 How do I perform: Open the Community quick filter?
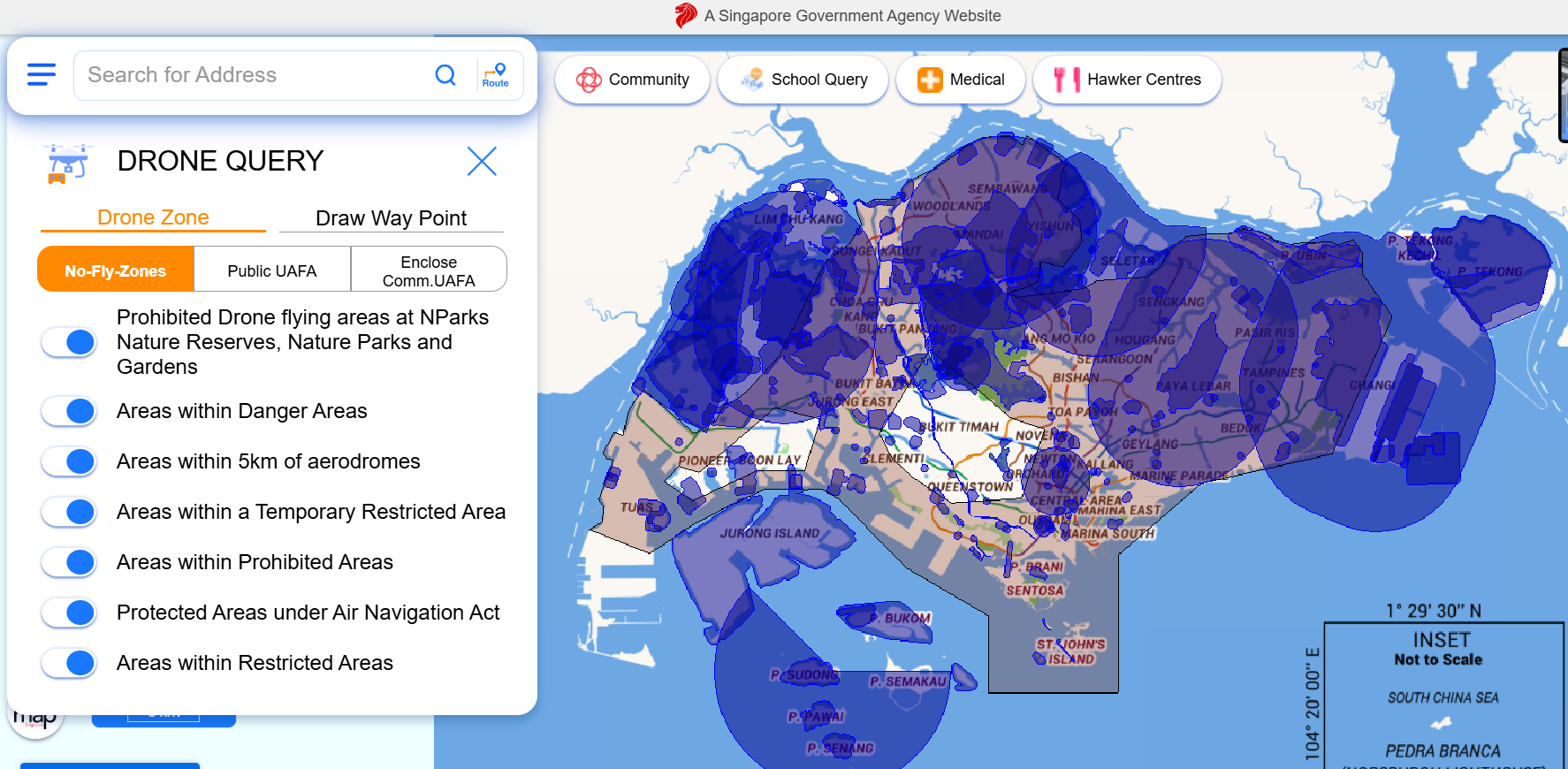pyautogui.click(x=633, y=80)
